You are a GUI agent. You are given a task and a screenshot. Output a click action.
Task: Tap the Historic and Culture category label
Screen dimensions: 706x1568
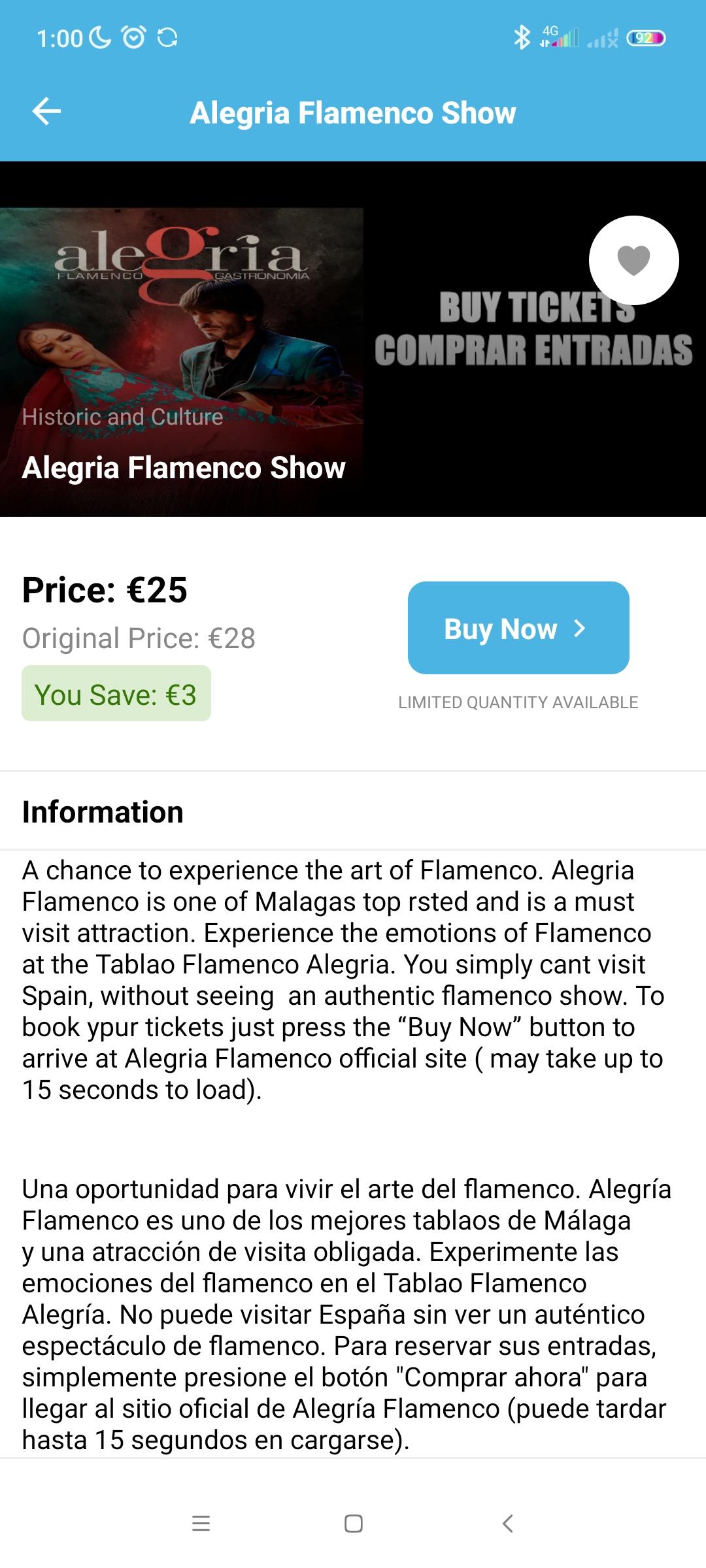pos(123,417)
